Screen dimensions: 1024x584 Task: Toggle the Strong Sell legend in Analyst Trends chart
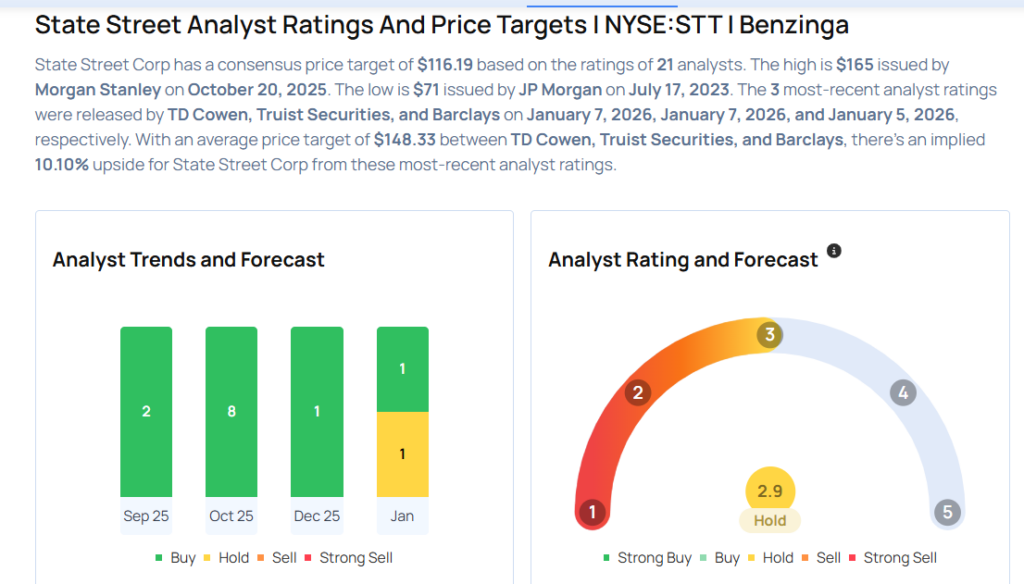(x=349, y=558)
